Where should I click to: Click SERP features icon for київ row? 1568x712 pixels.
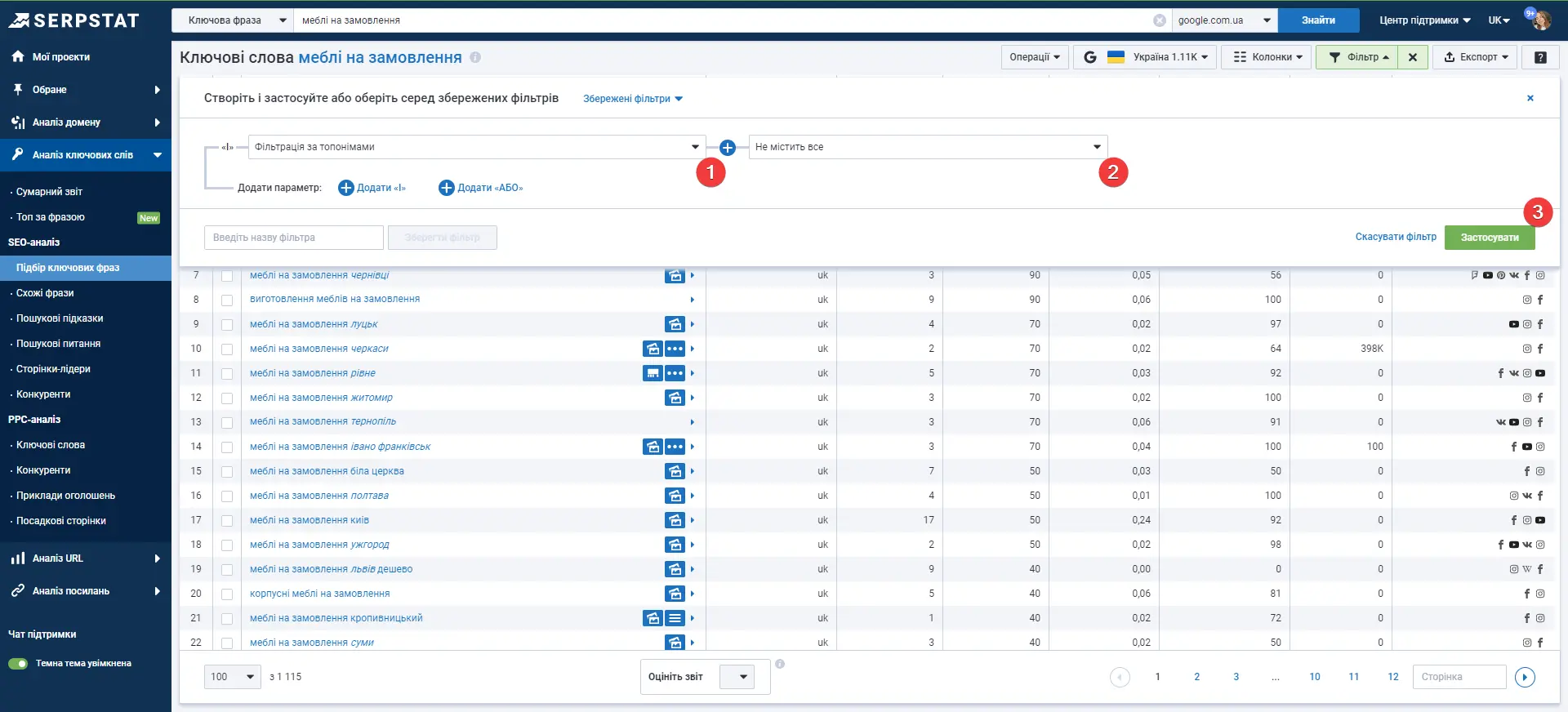[675, 520]
